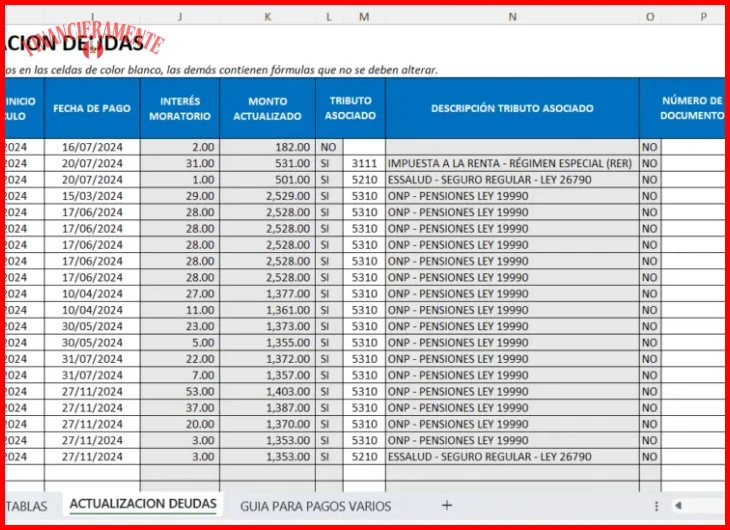Select the amount cell 1,403.00

(267, 392)
